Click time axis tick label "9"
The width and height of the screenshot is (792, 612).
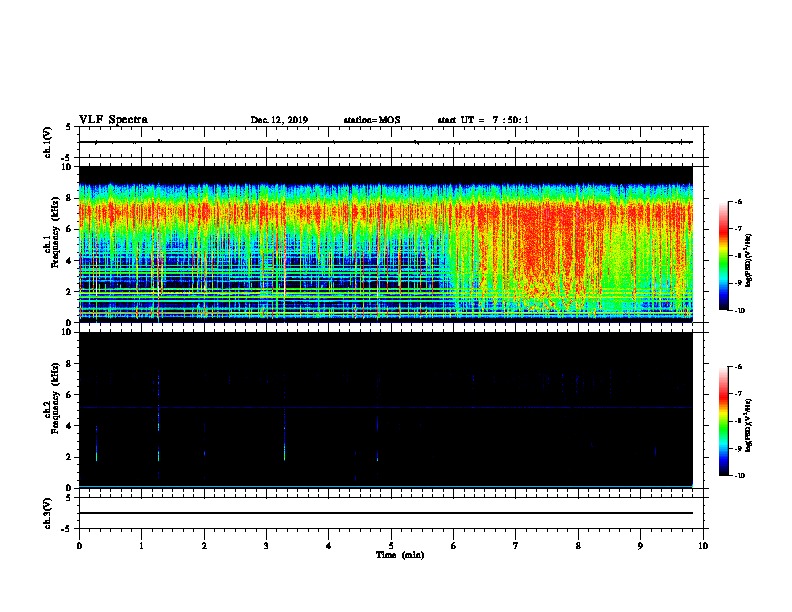pos(640,546)
